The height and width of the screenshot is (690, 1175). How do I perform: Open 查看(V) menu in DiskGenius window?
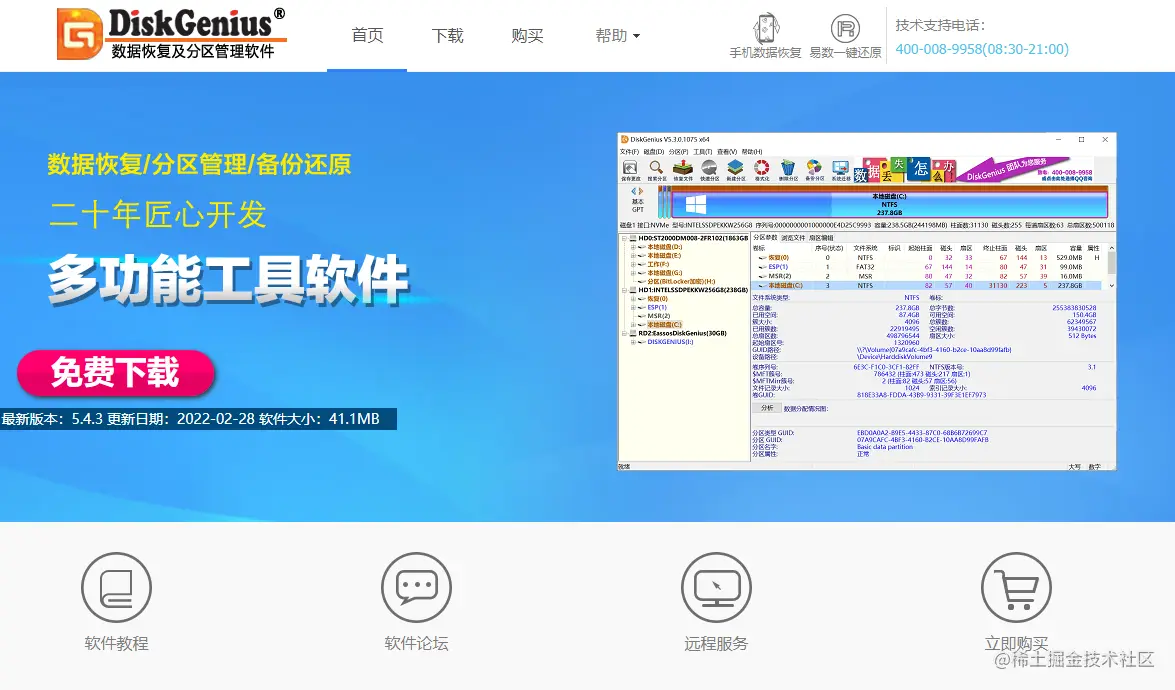(727, 152)
